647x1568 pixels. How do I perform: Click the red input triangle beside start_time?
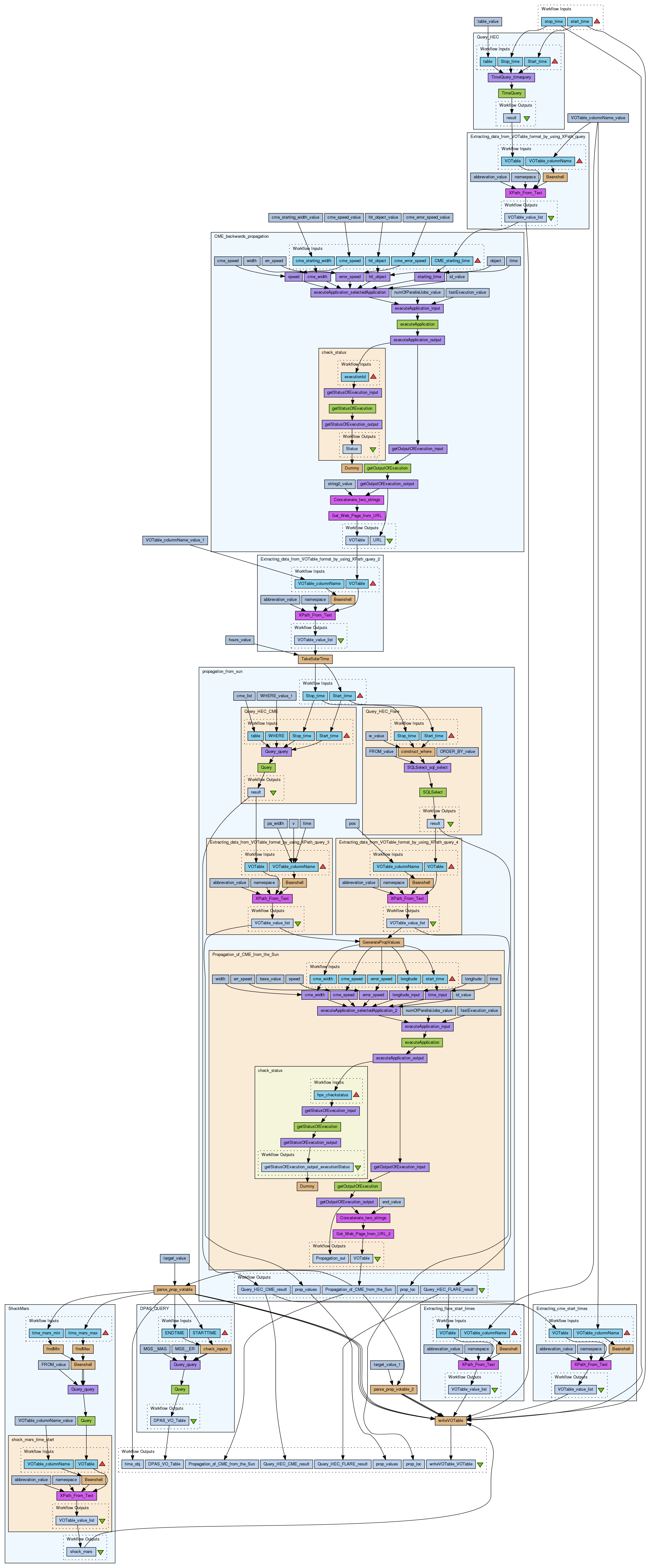point(597,22)
